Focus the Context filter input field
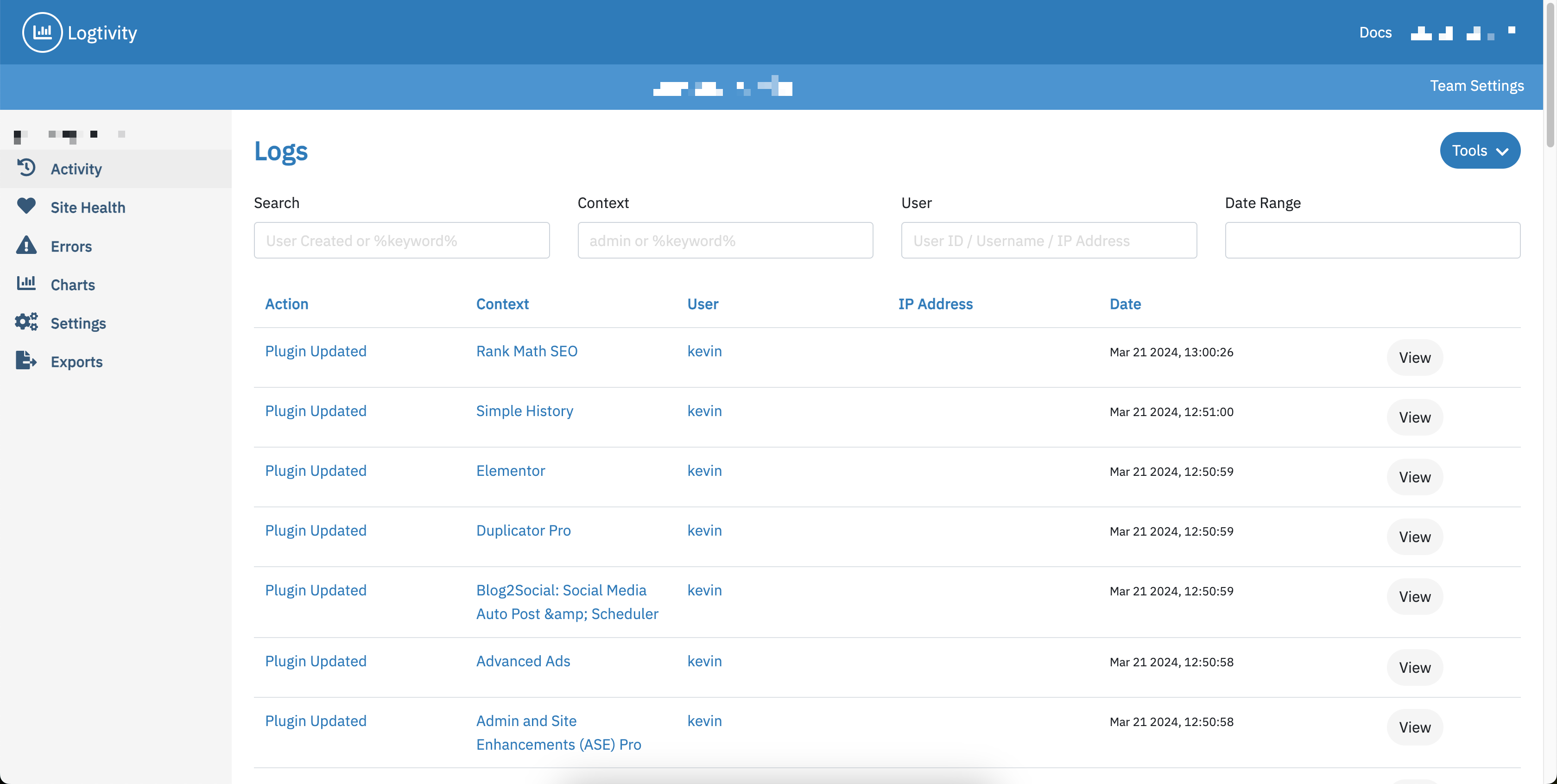 coord(725,240)
